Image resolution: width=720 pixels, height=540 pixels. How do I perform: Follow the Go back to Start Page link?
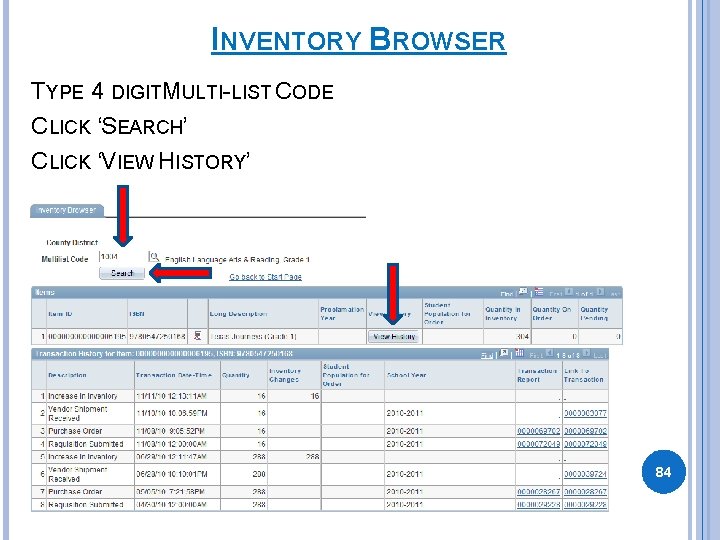[265, 277]
